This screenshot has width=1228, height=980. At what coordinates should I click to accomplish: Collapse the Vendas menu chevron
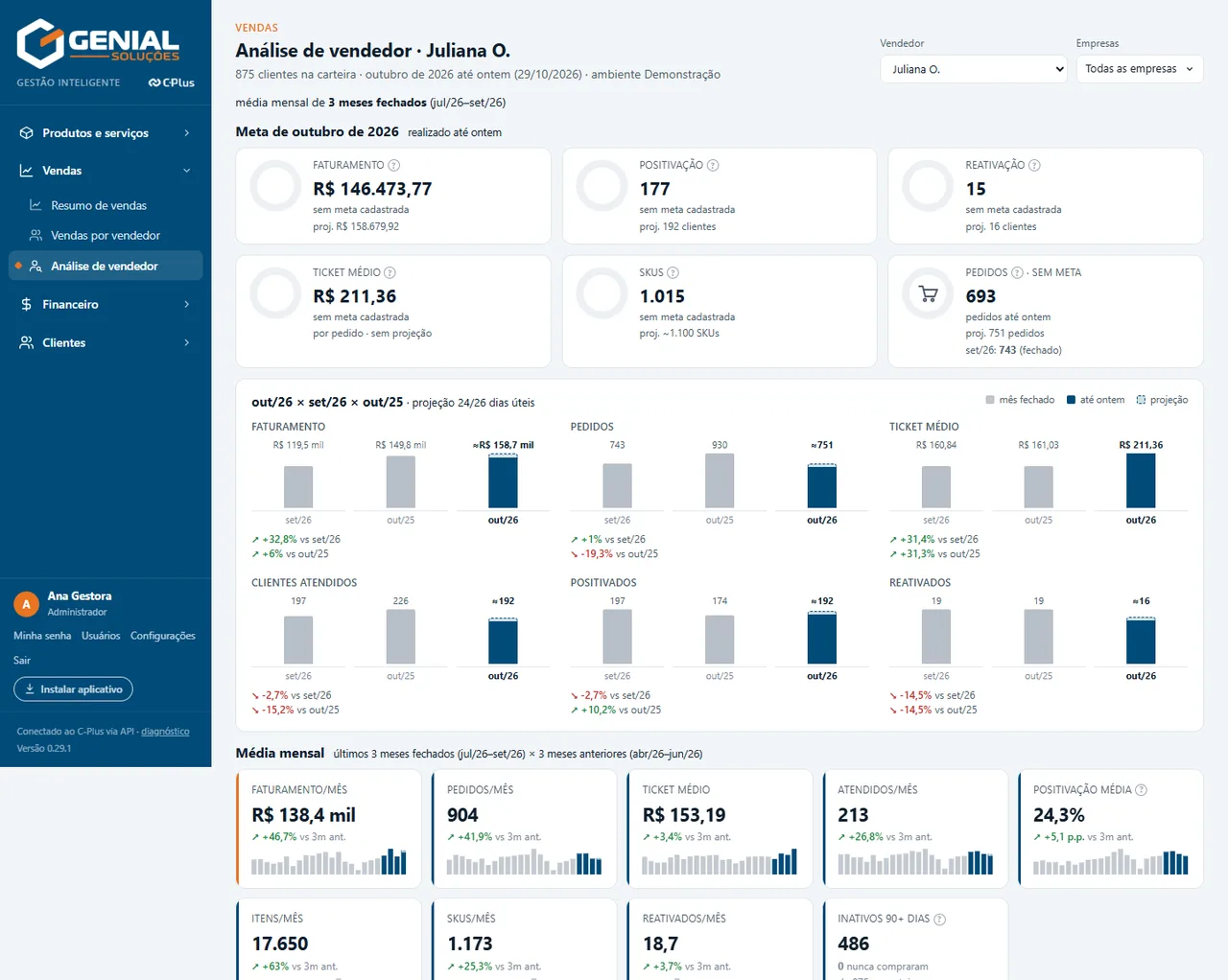coord(187,171)
